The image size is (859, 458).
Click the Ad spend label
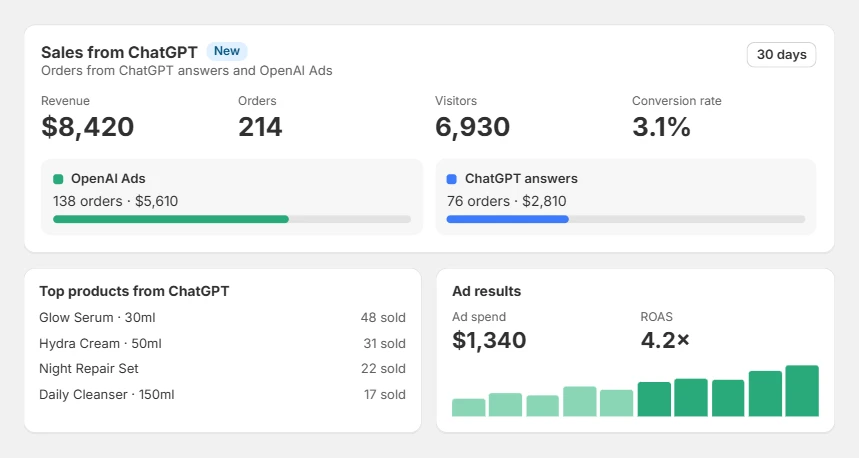479,317
